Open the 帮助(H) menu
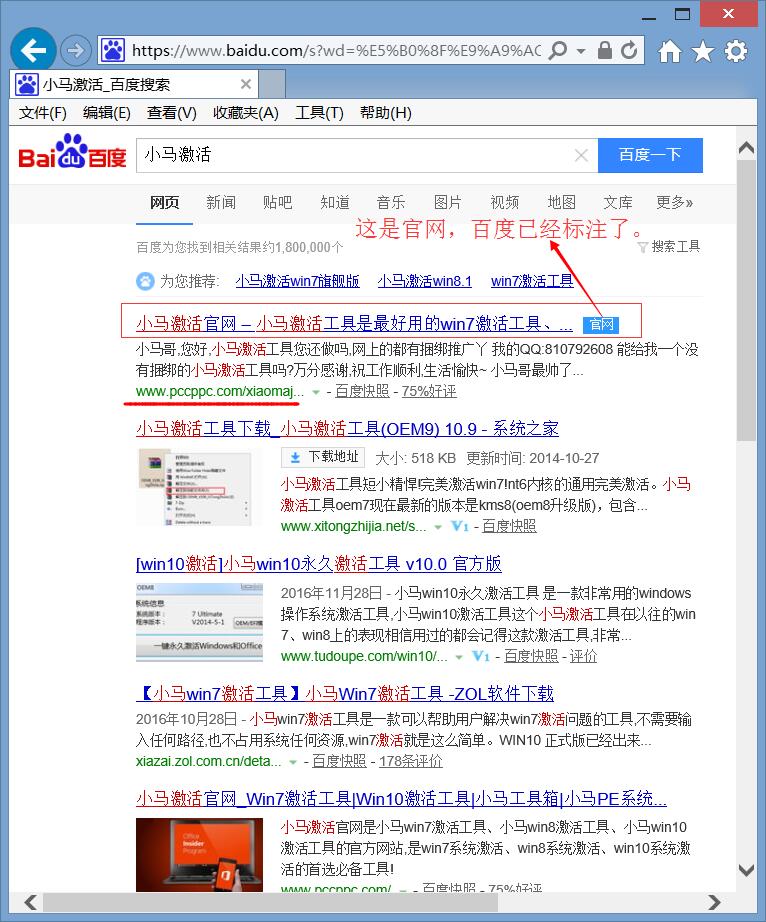 [385, 112]
